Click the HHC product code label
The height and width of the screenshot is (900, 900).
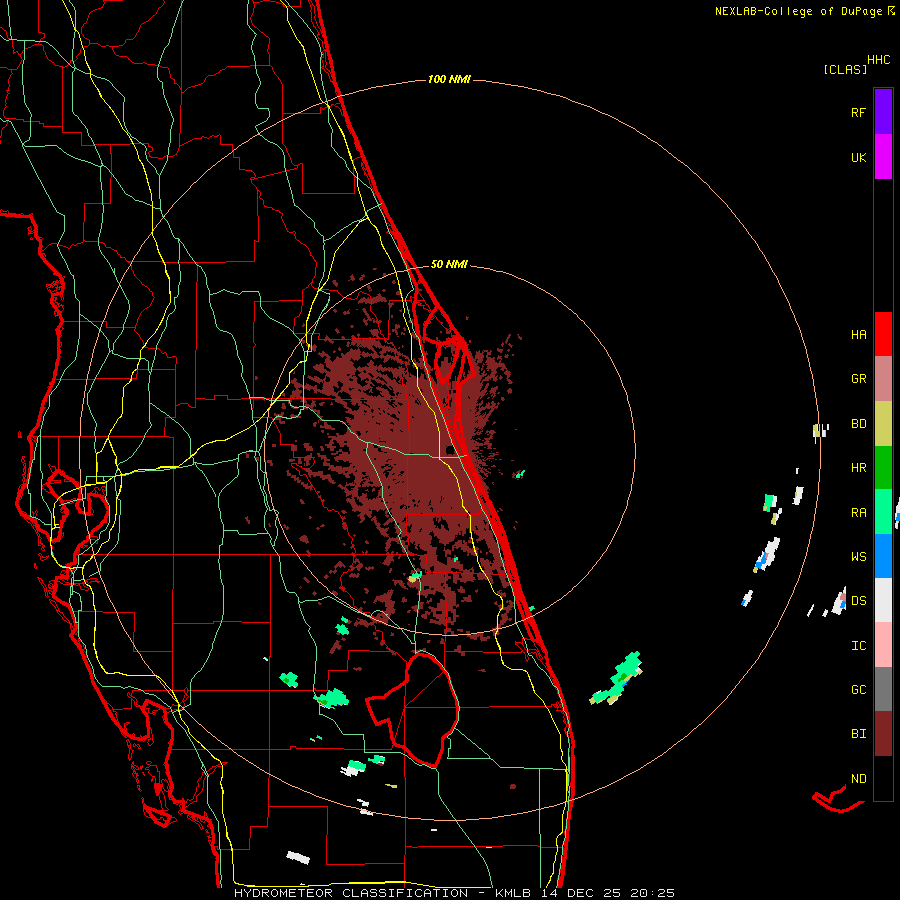pos(879,60)
